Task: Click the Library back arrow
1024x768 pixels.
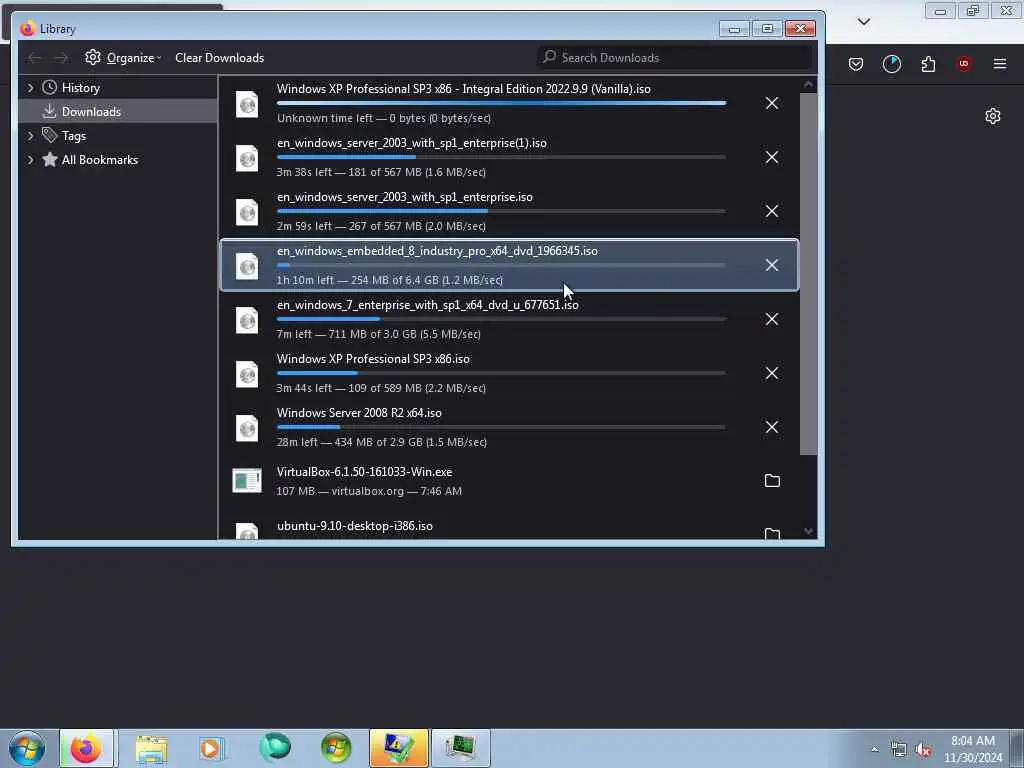Action: [x=35, y=58]
